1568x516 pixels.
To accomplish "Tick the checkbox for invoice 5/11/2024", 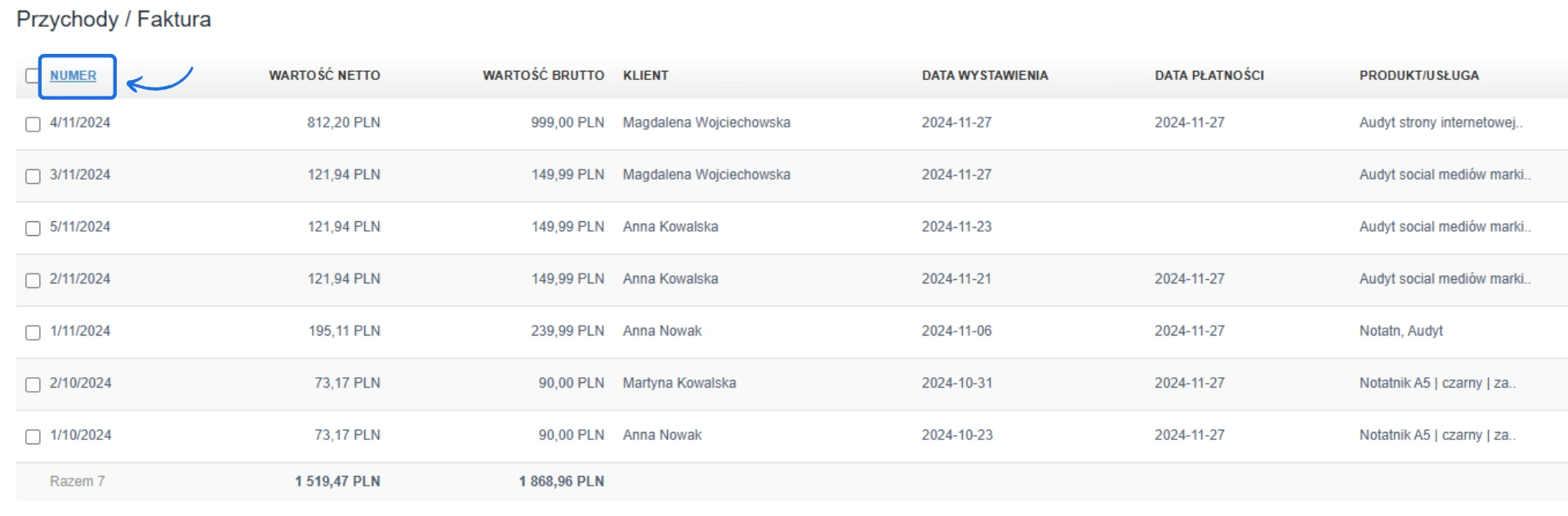I will pos(33,229).
